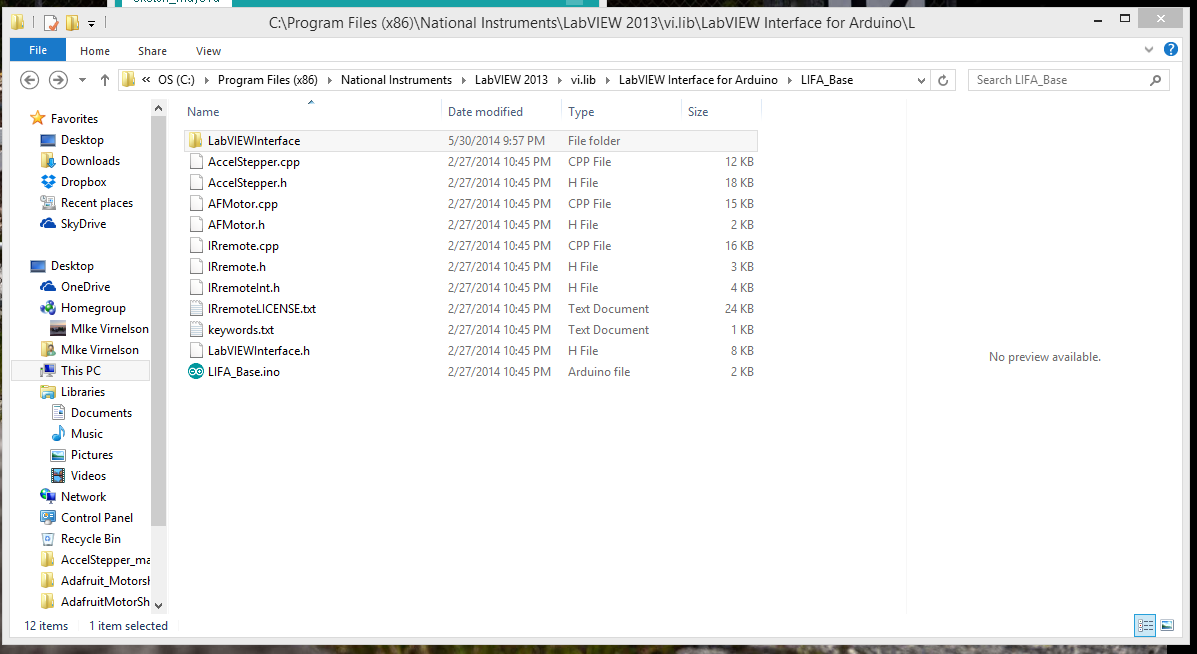Expand the ribbon with chevron
1197x654 pixels.
click(1149, 50)
